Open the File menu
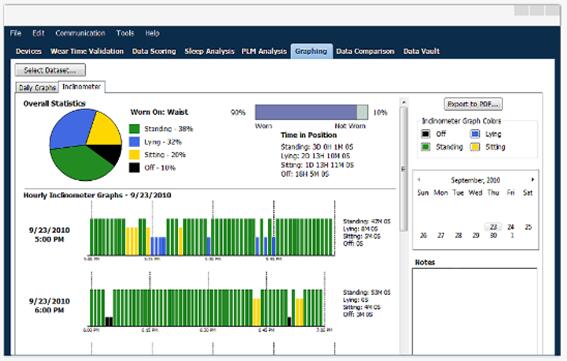Screen dimensions: 567x361 pyautogui.click(x=16, y=33)
